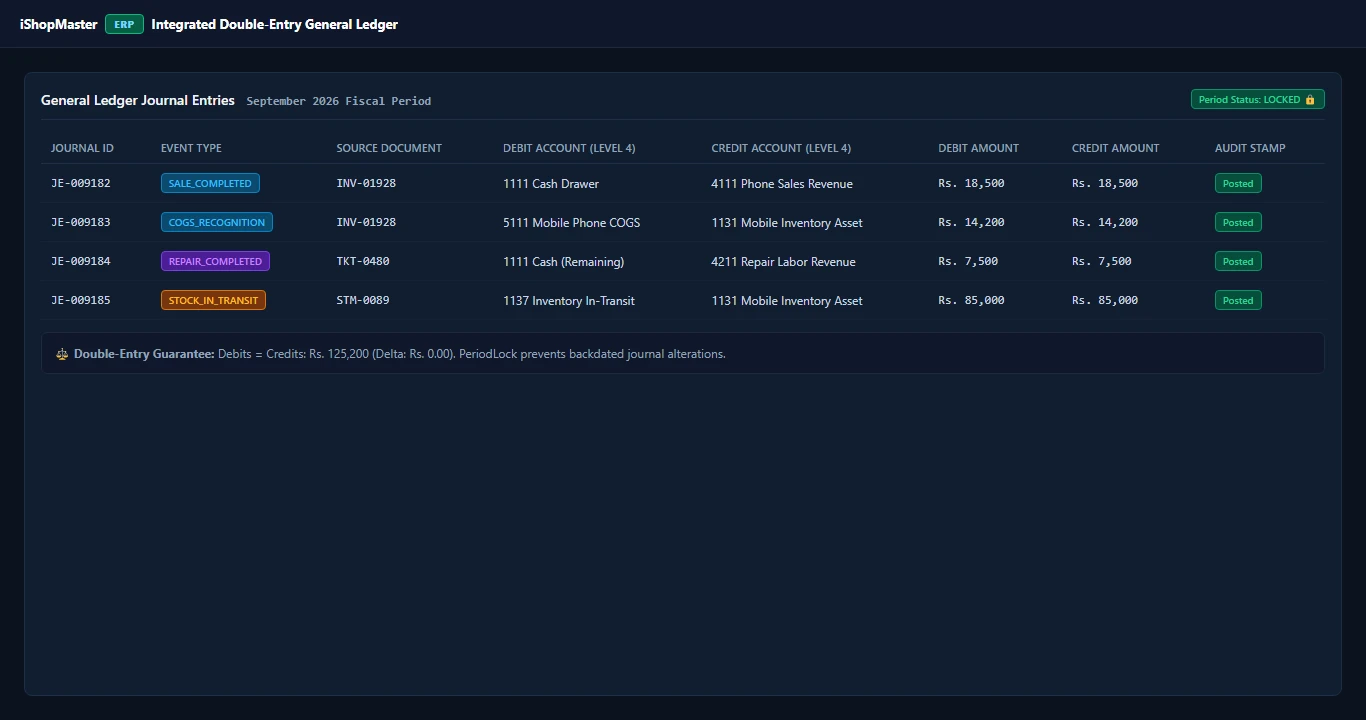
Task: Click the 4111 Phone Sales Revenue account
Action: click(x=782, y=184)
